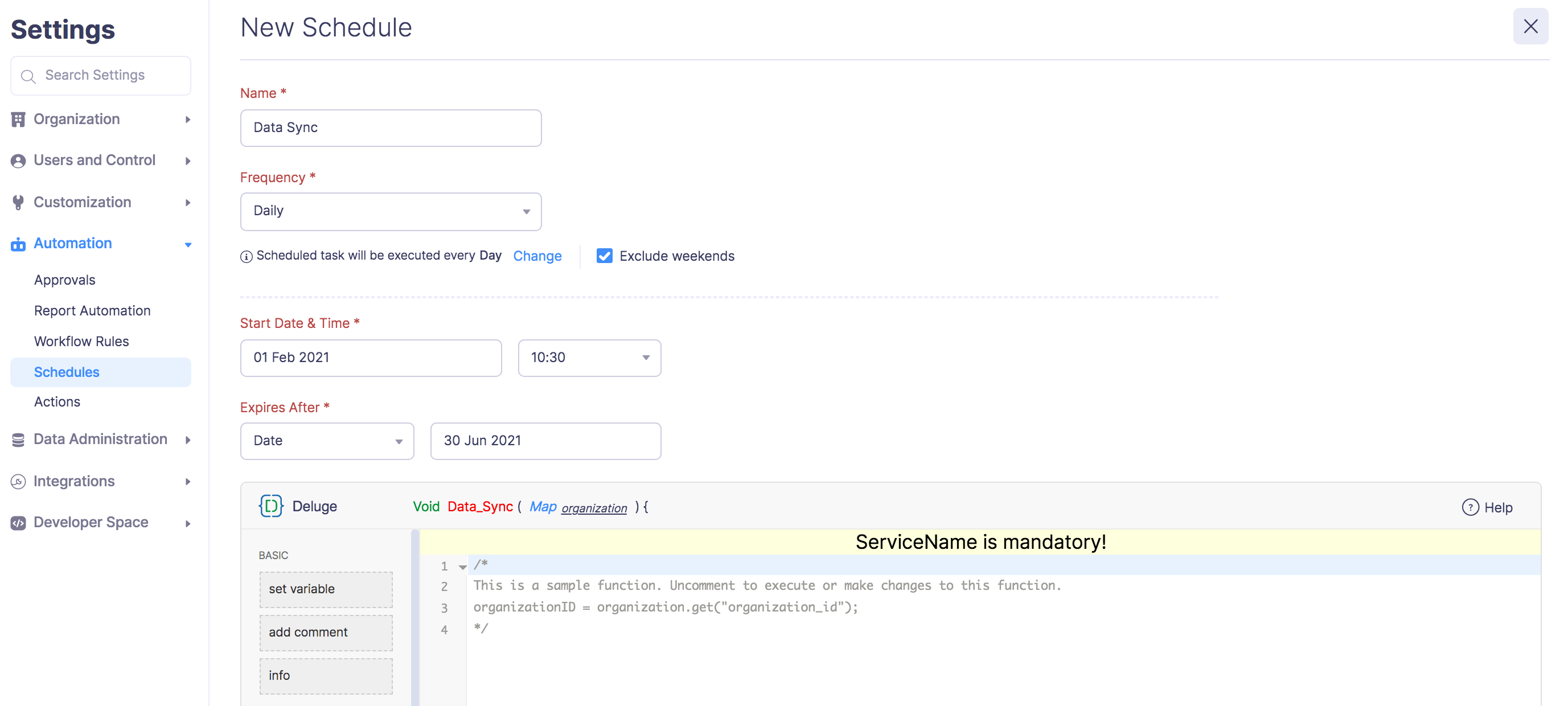Click the Data Administration database icon

pos(18,439)
